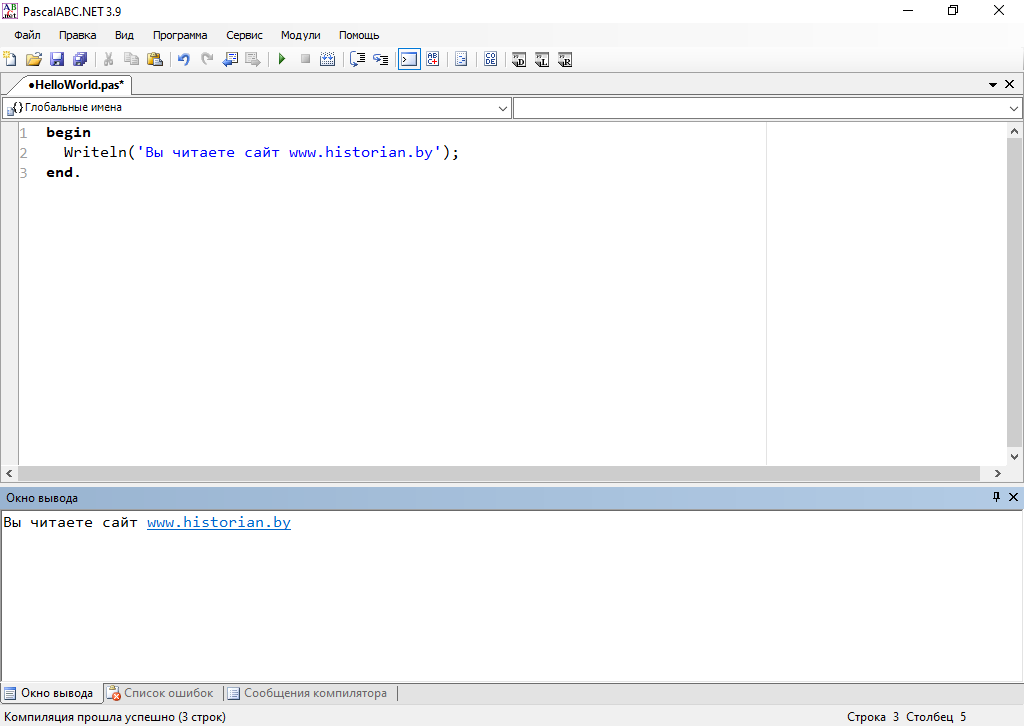Toggle the IntelliSense ABC toolbar button
The height and width of the screenshot is (726, 1024).
coord(433,60)
